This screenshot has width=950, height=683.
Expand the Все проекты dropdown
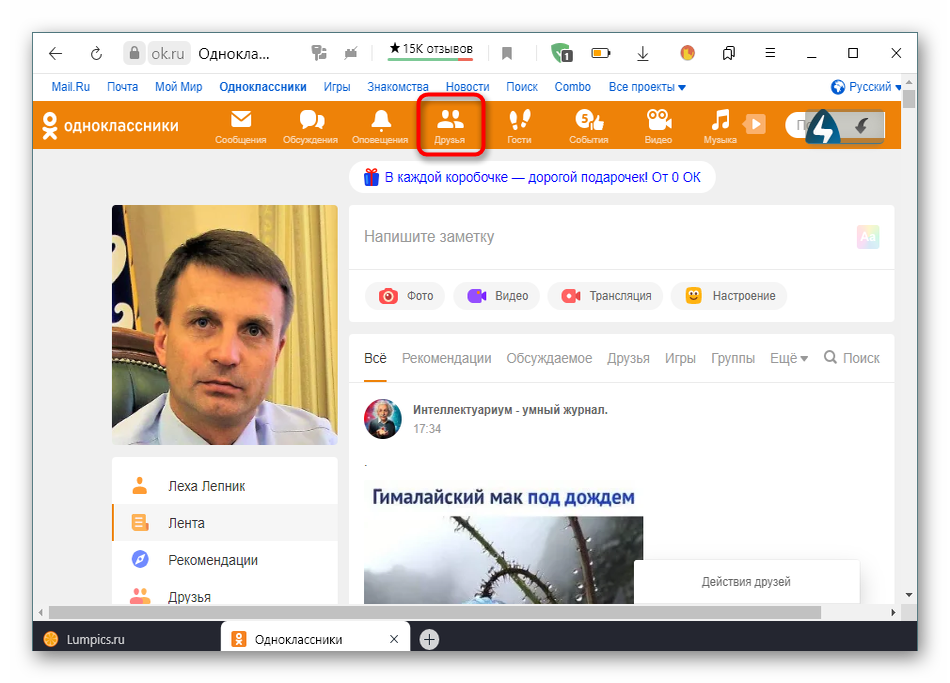pos(647,87)
